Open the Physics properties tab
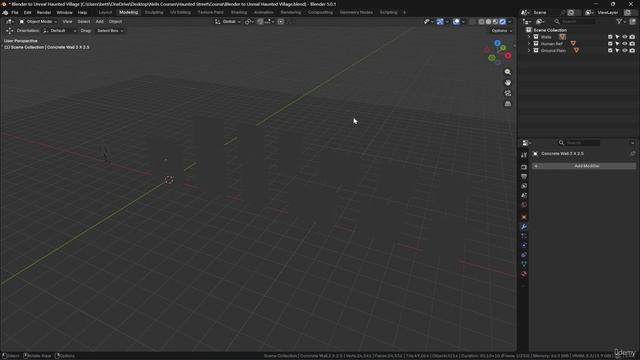The image size is (640, 360). (x=524, y=245)
